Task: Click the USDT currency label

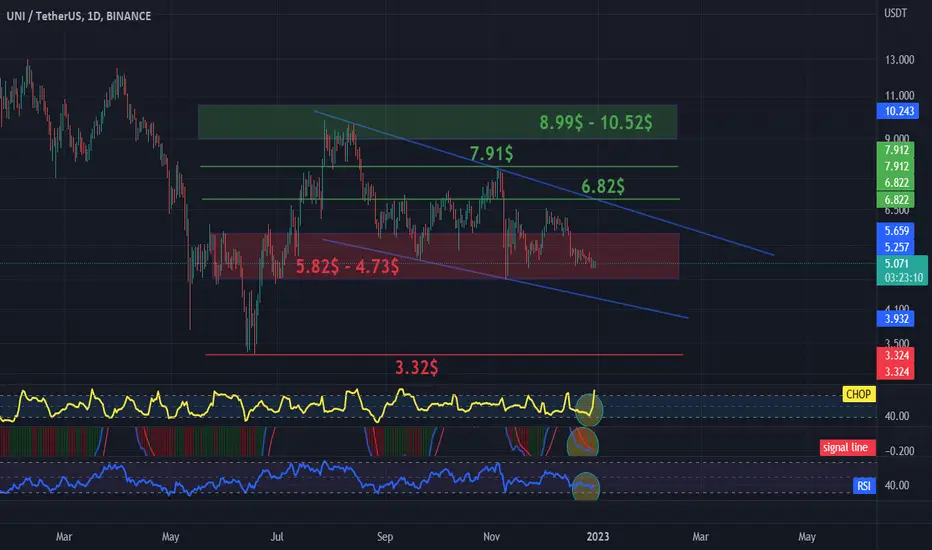Action: coord(895,13)
